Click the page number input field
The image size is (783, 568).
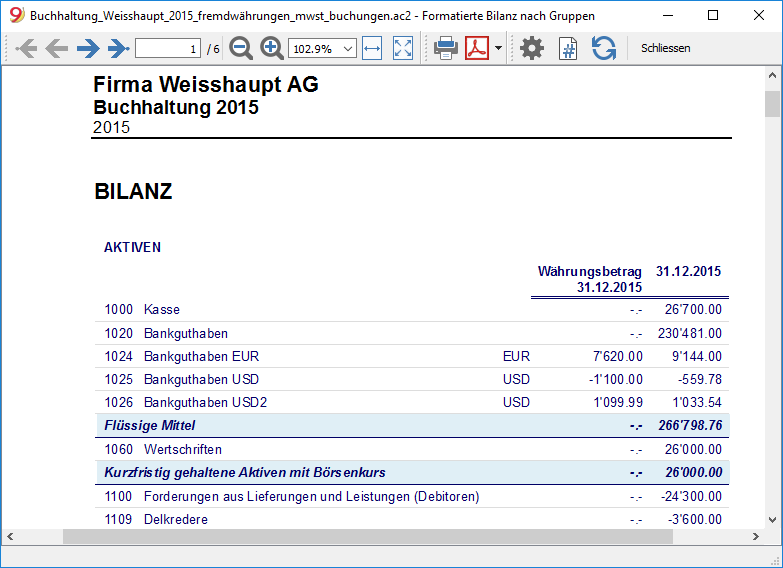(168, 48)
